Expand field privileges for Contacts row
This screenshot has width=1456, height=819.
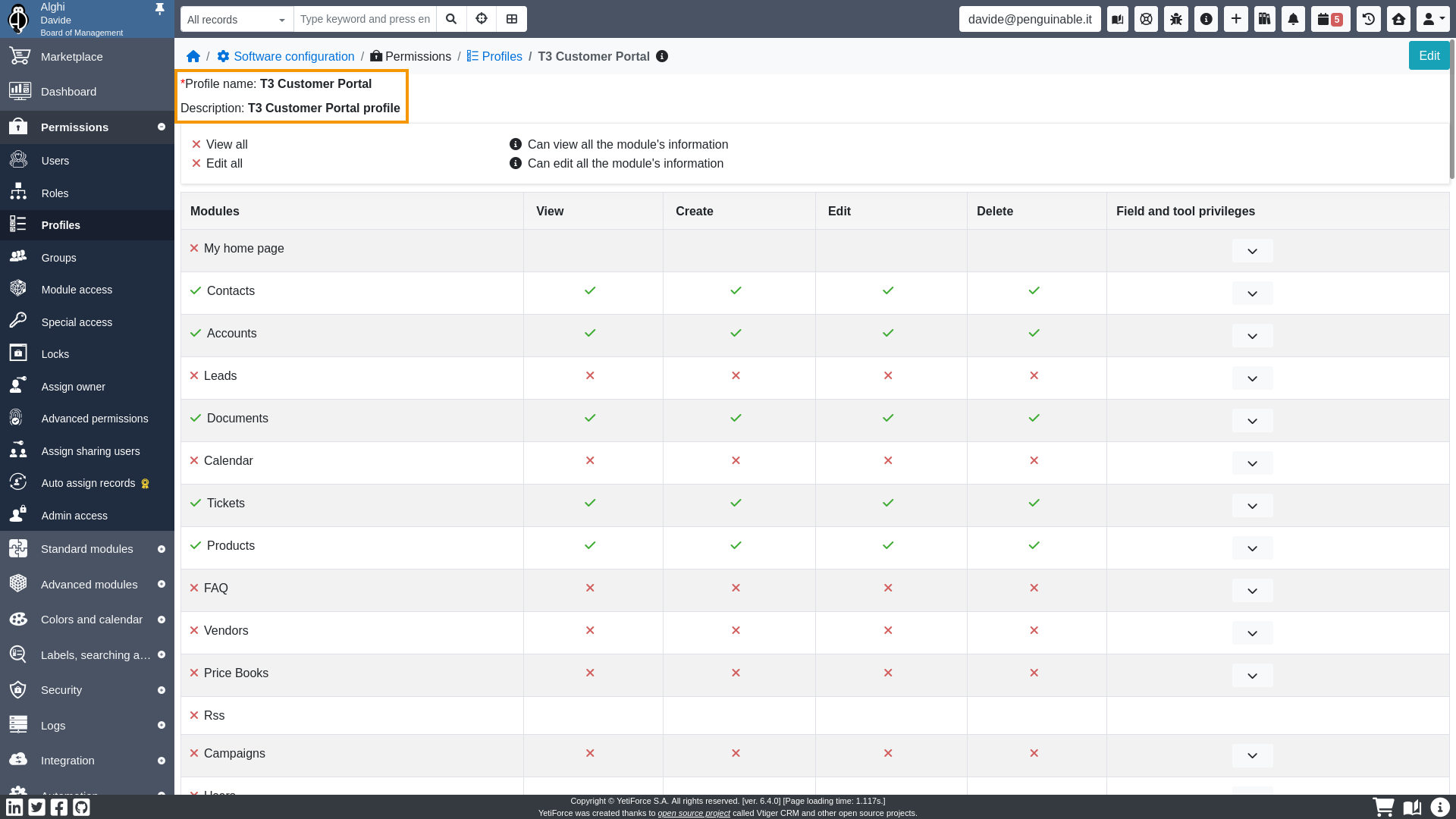pyautogui.click(x=1252, y=293)
